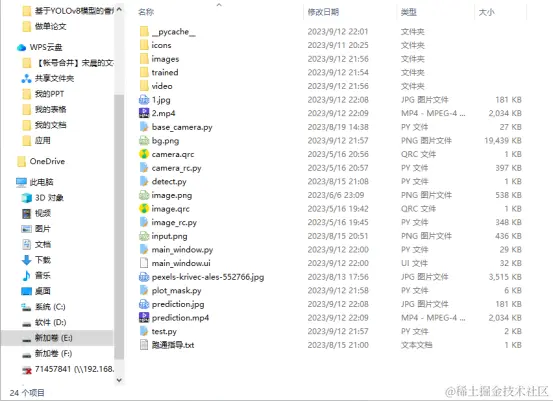Select file name pexels-krivec-ales-552766.jpg
553x402 pixels.
(208, 277)
